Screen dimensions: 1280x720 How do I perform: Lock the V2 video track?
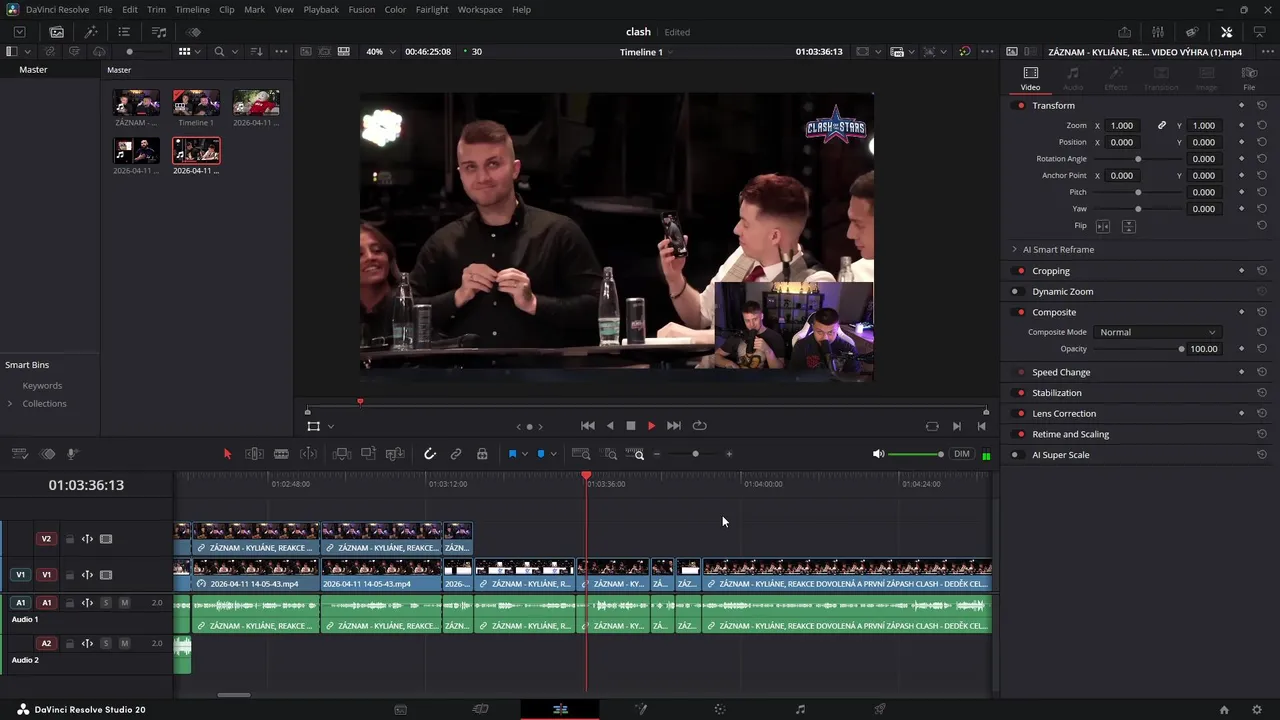(x=70, y=539)
